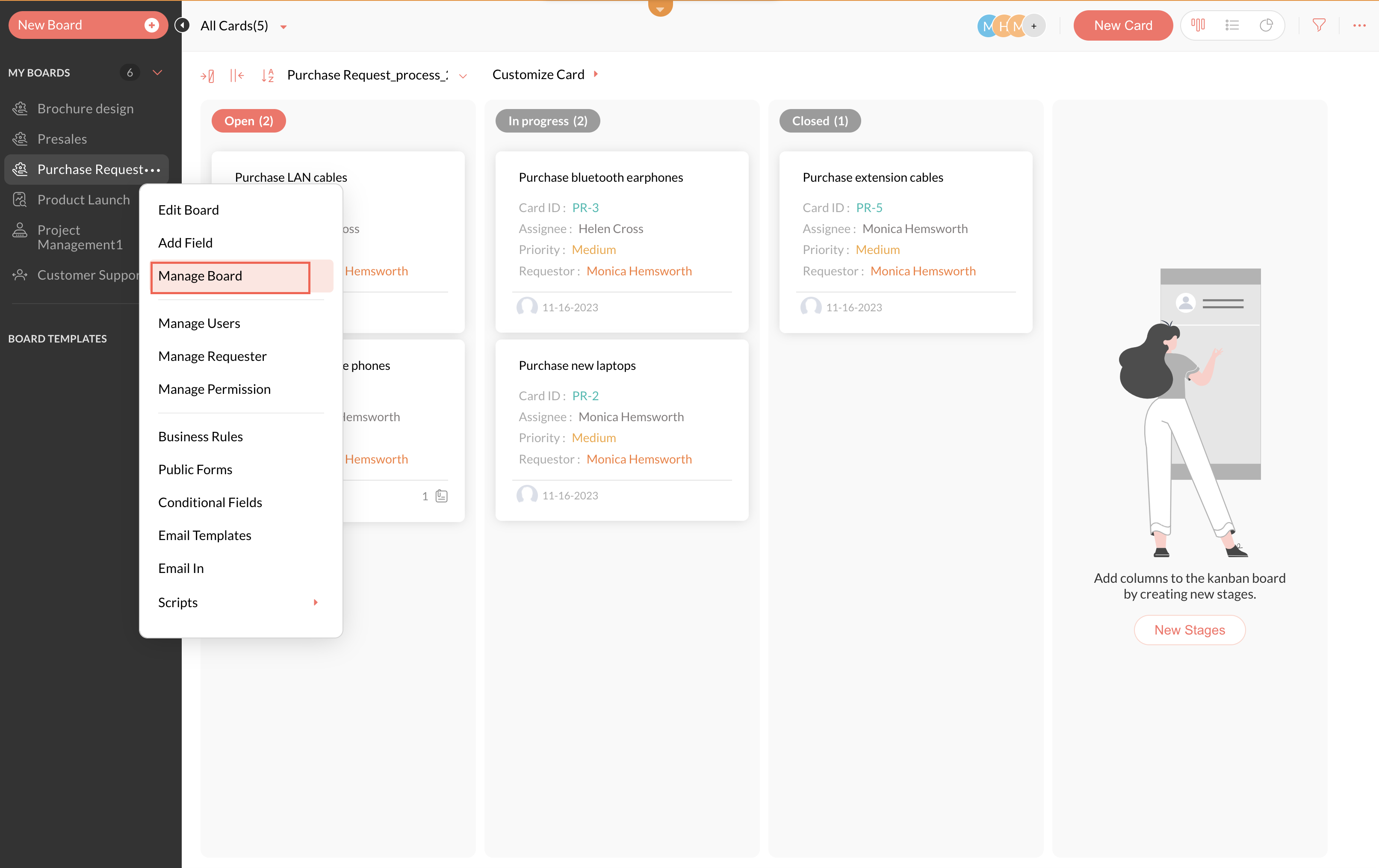
Task: Click the sort A-Z icon
Action: [x=267, y=75]
